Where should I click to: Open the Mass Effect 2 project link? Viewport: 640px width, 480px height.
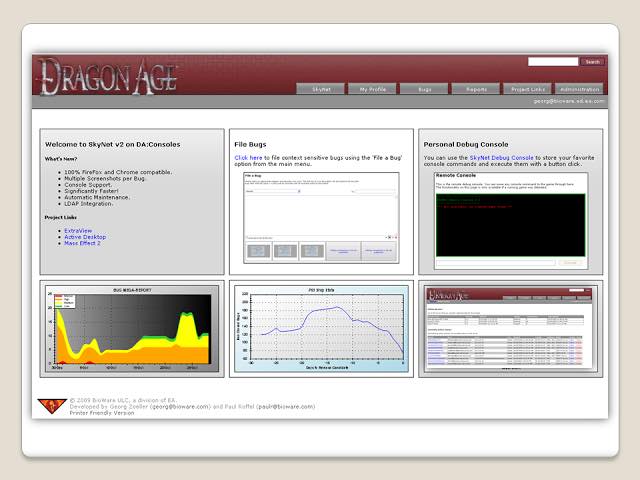(83, 243)
